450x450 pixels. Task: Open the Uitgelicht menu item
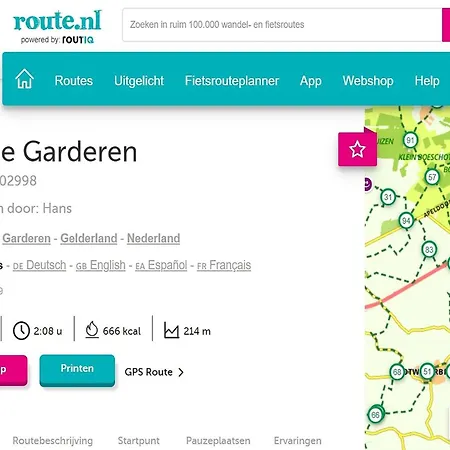(139, 81)
